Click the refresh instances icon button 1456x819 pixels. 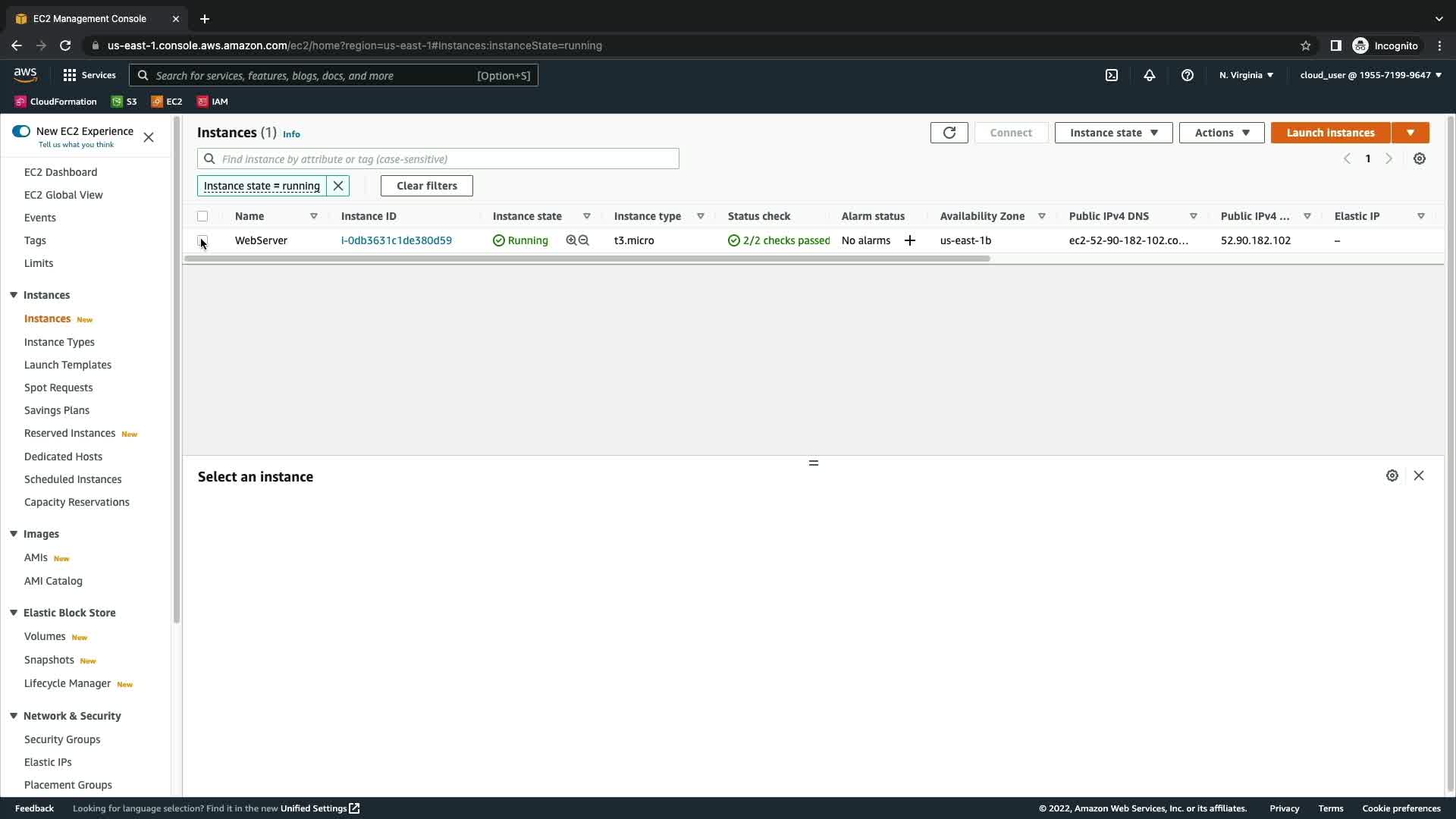click(949, 133)
